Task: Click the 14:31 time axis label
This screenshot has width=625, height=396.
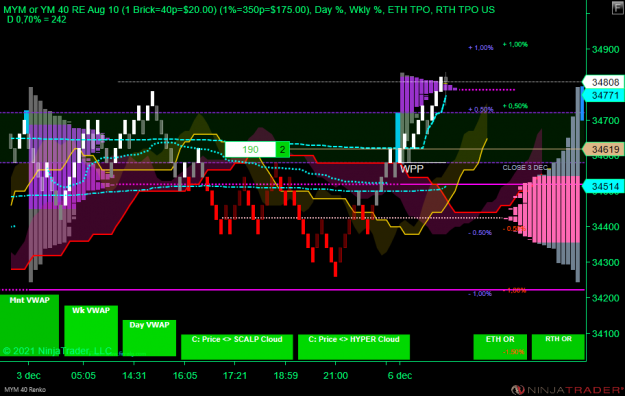Action: tap(134, 375)
